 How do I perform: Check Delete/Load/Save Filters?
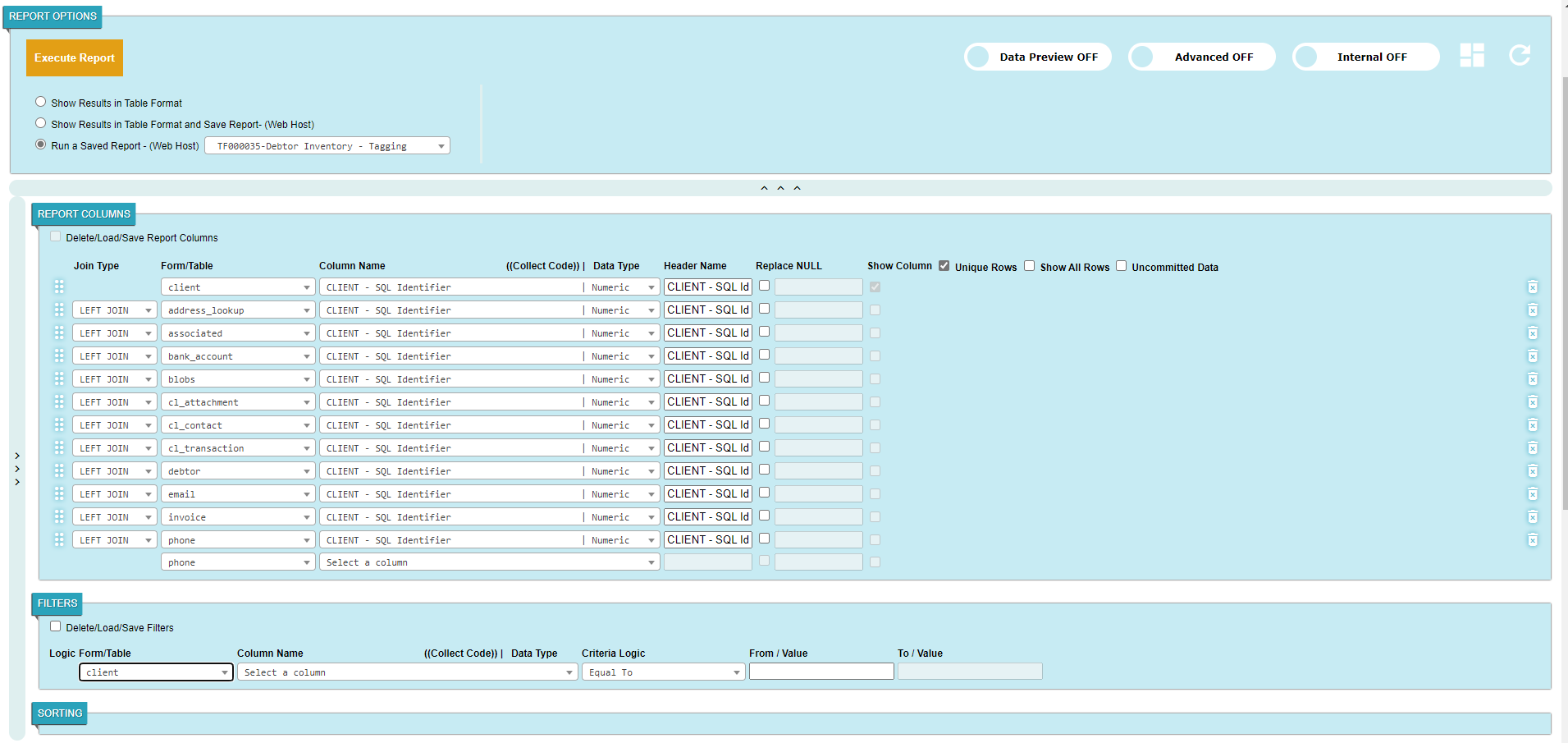pyautogui.click(x=55, y=626)
